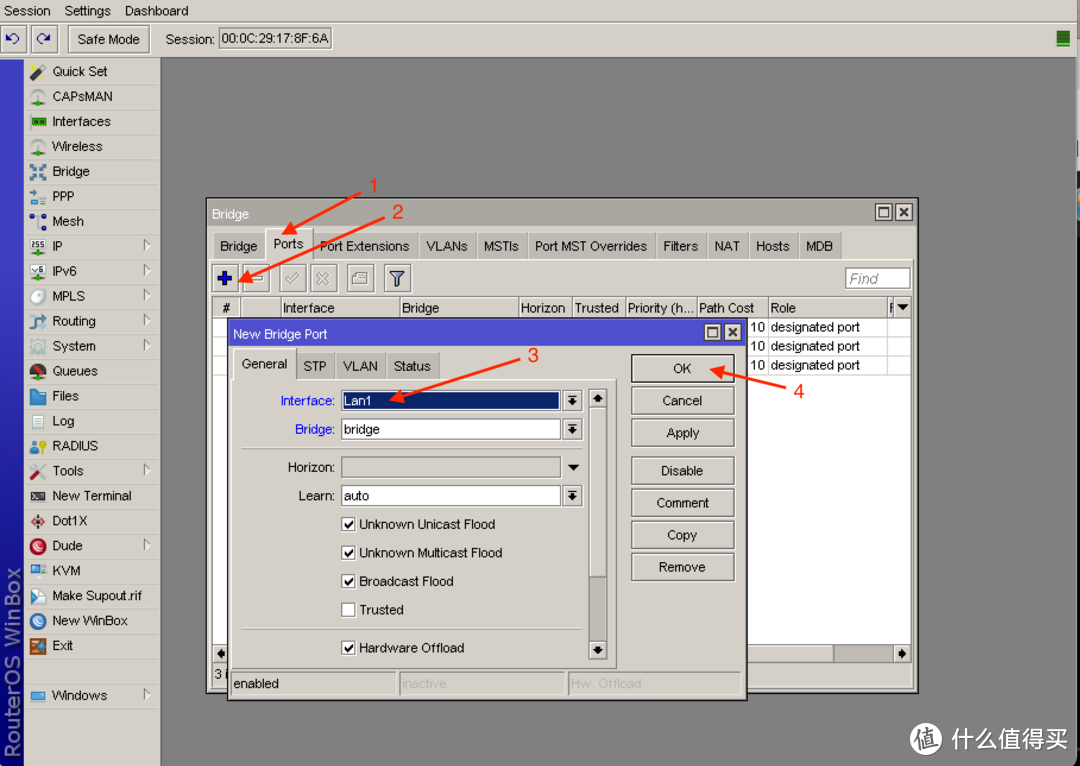
Task: Click dialog scrollbar up arrow
Action: click(597, 398)
